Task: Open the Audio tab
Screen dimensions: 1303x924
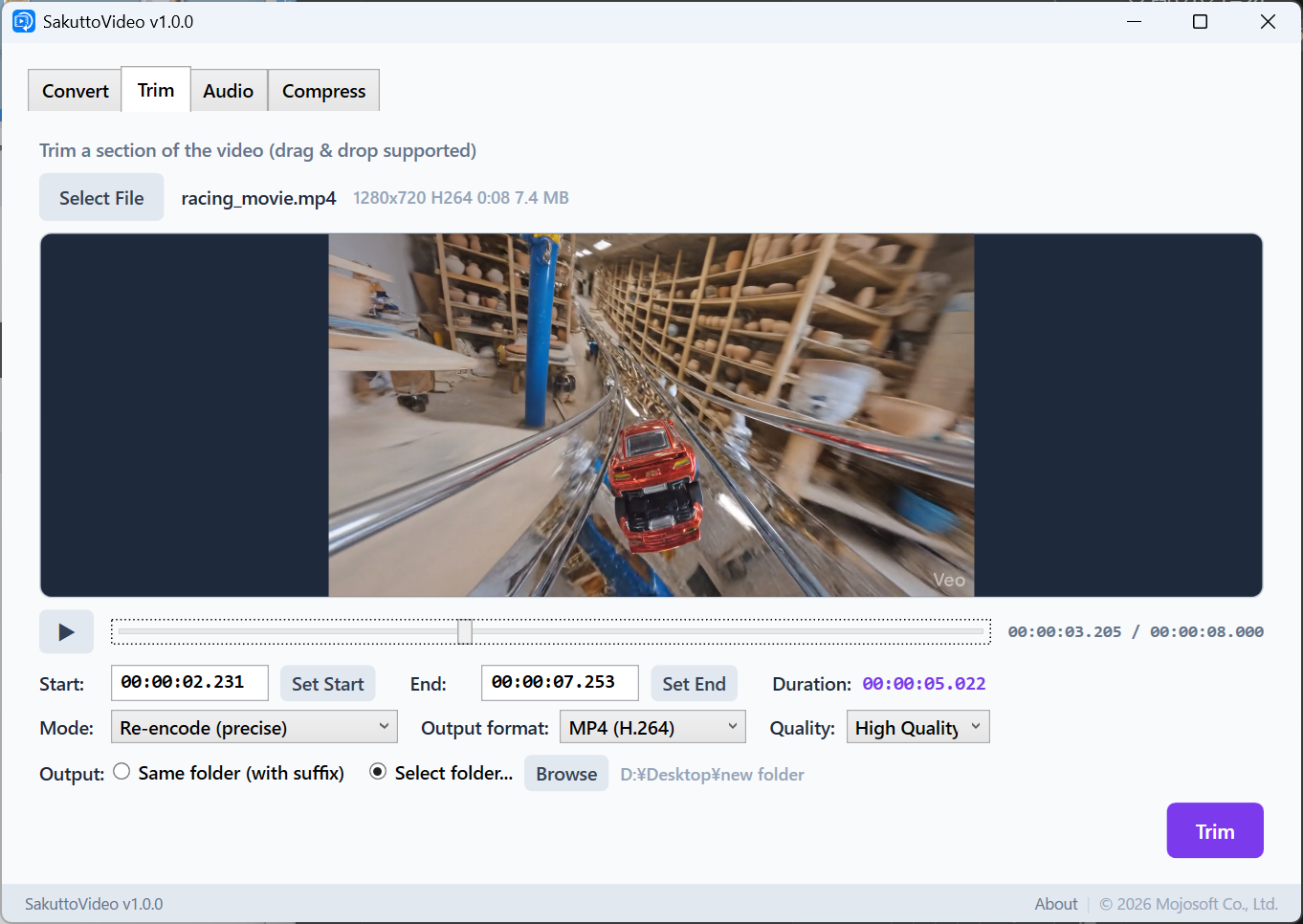Action: (x=228, y=91)
